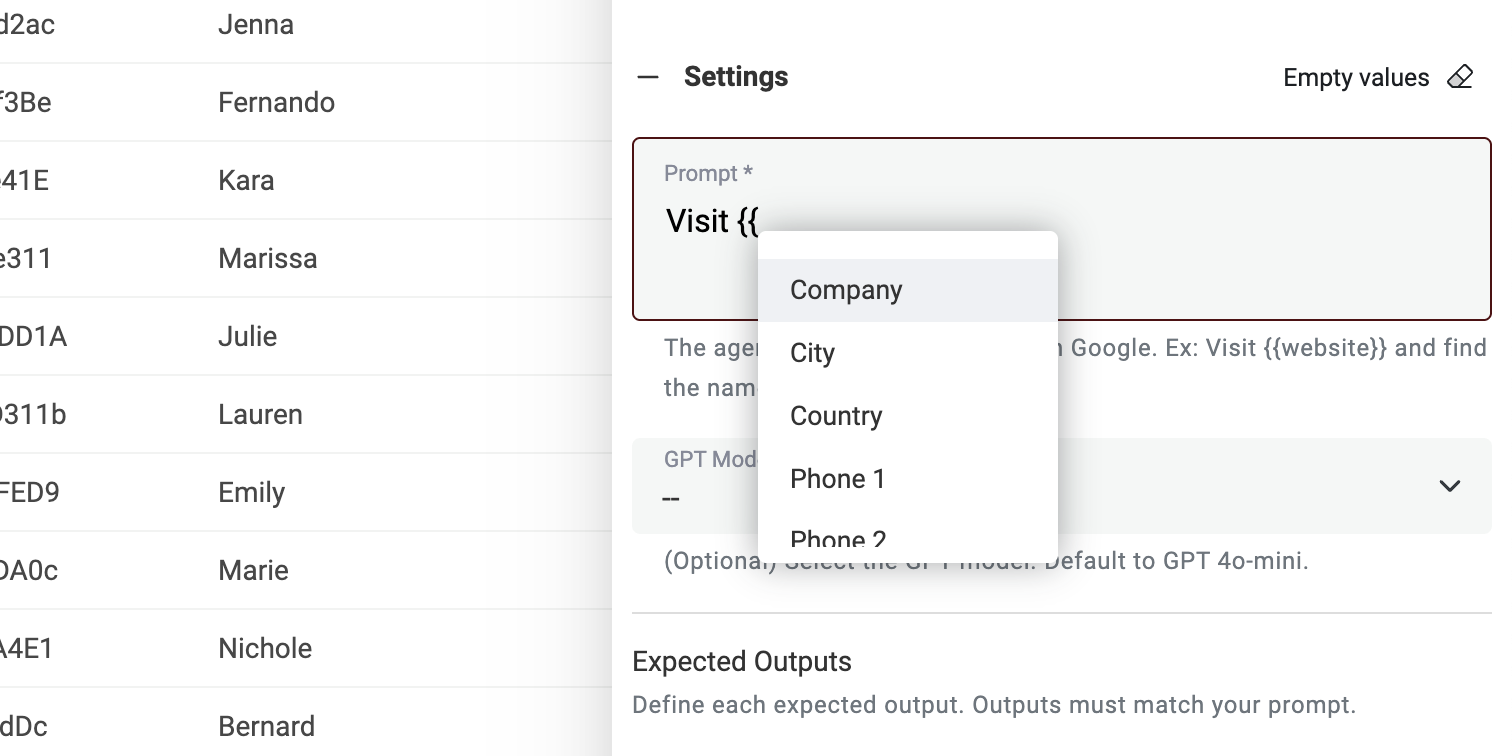1512x756 pixels.
Task: Click the Nichole name cell
Action: coord(265,648)
